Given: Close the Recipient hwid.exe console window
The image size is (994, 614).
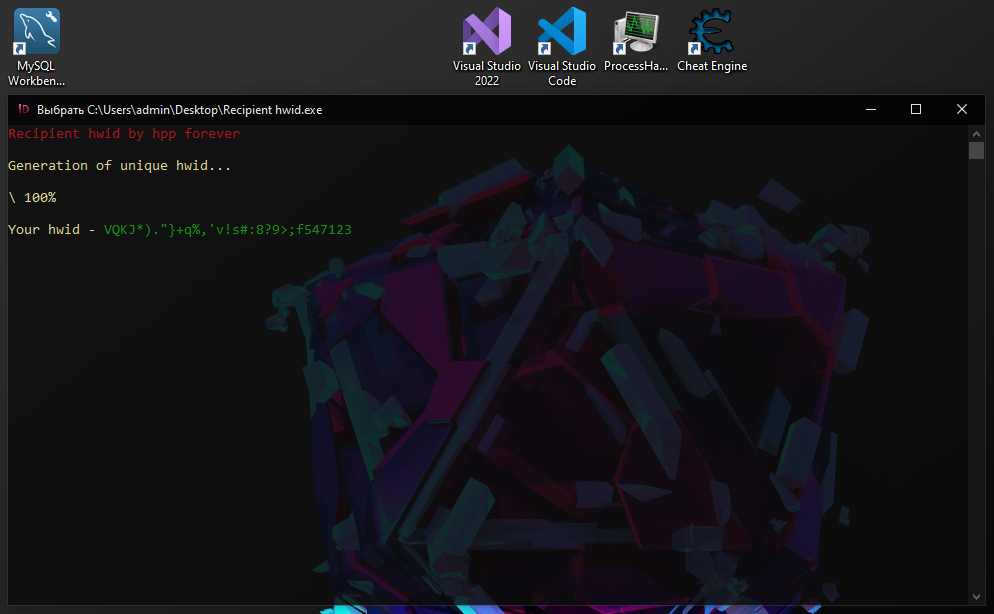Looking at the screenshot, I should point(961,110).
